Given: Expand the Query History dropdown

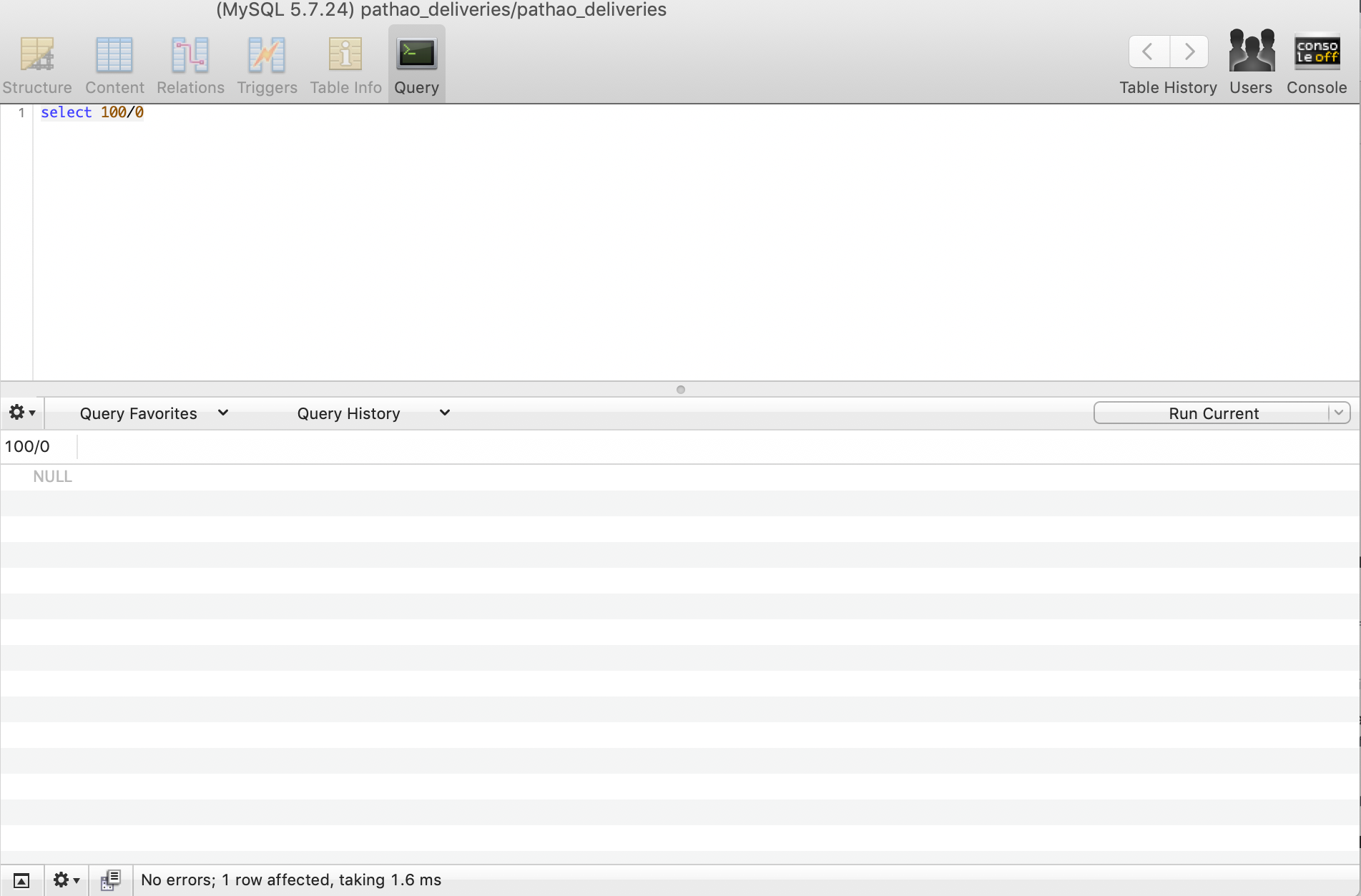Looking at the screenshot, I should tap(373, 413).
